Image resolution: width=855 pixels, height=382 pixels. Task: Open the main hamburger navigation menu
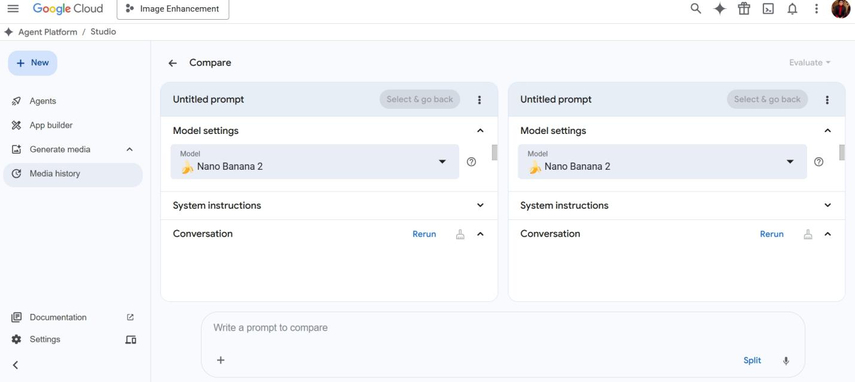click(x=13, y=9)
